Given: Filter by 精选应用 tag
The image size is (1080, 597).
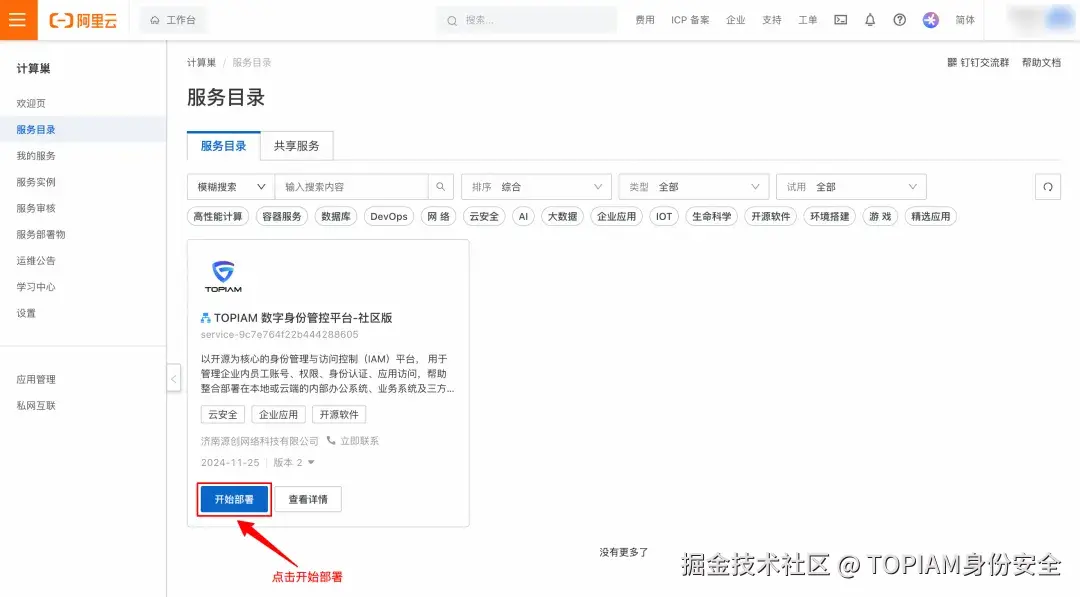Looking at the screenshot, I should [x=931, y=216].
